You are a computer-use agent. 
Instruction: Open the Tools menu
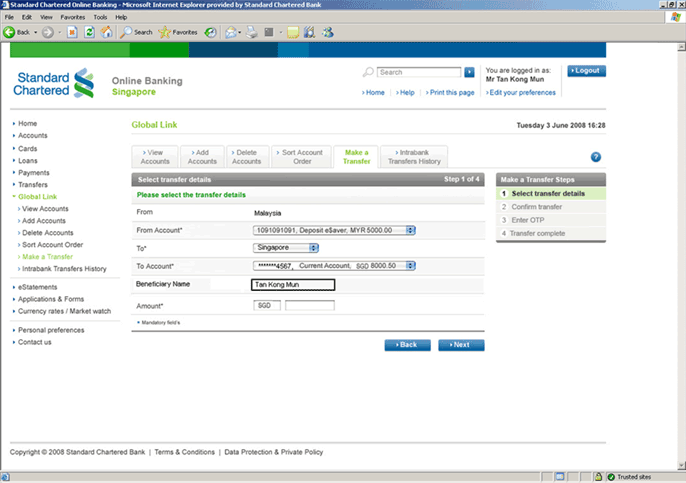pos(100,17)
